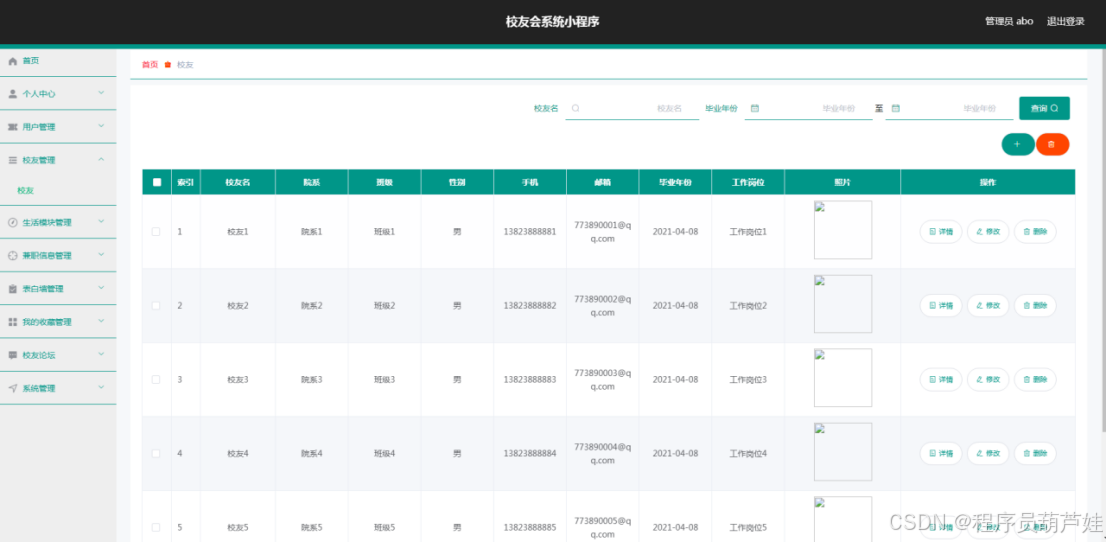Open the 表白墙管理 menu label
Screen dimensions: 1107x542
click(43, 289)
